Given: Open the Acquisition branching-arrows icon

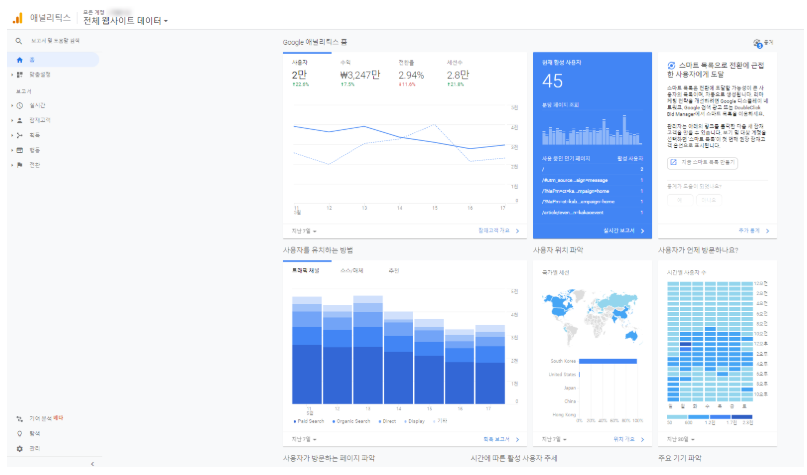Looking at the screenshot, I should [x=20, y=135].
